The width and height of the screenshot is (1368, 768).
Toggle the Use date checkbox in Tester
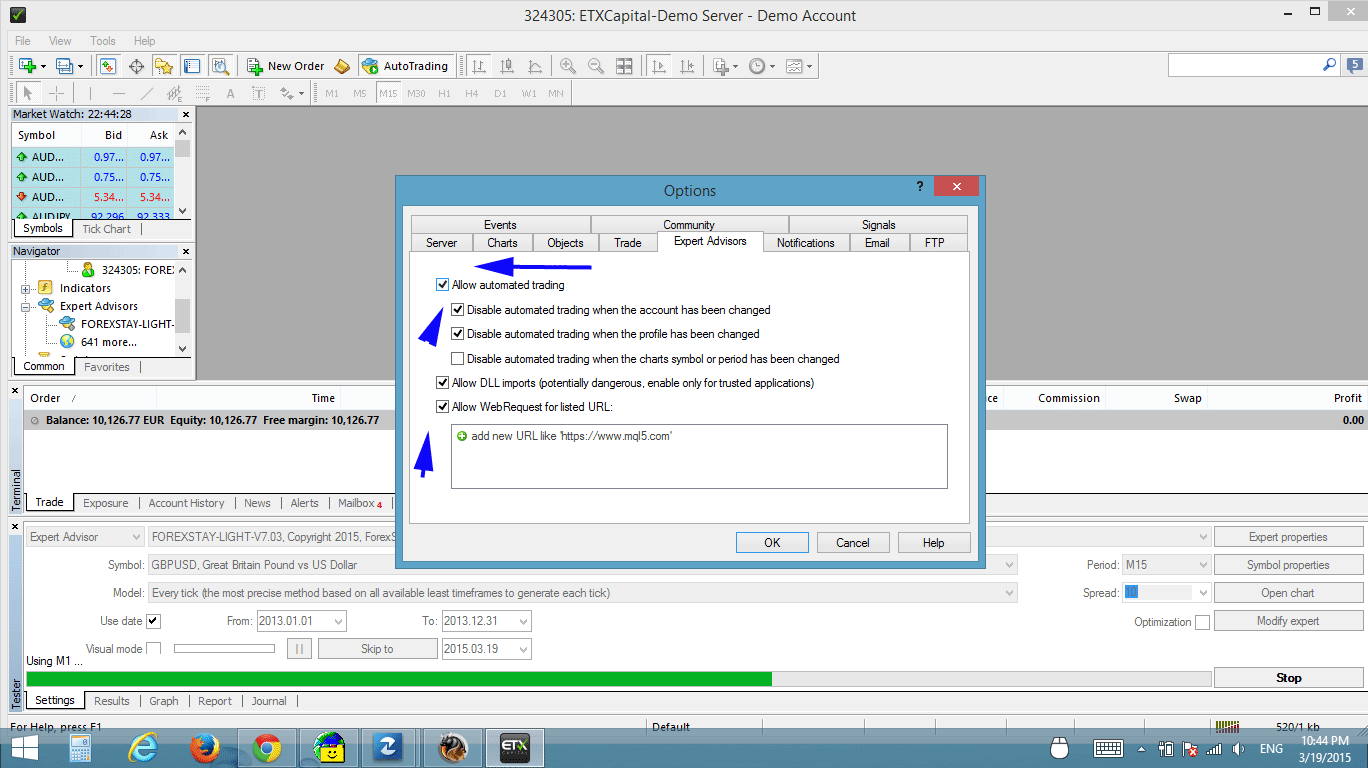(x=154, y=621)
